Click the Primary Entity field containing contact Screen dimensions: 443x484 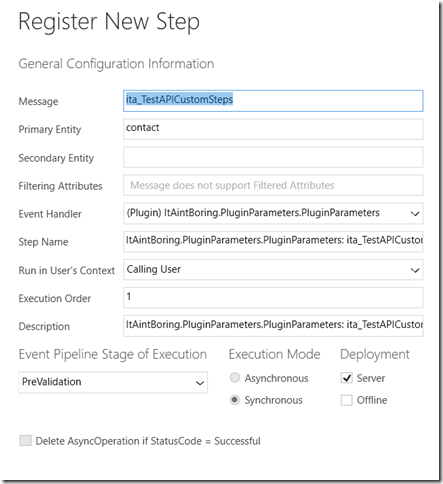273,129
